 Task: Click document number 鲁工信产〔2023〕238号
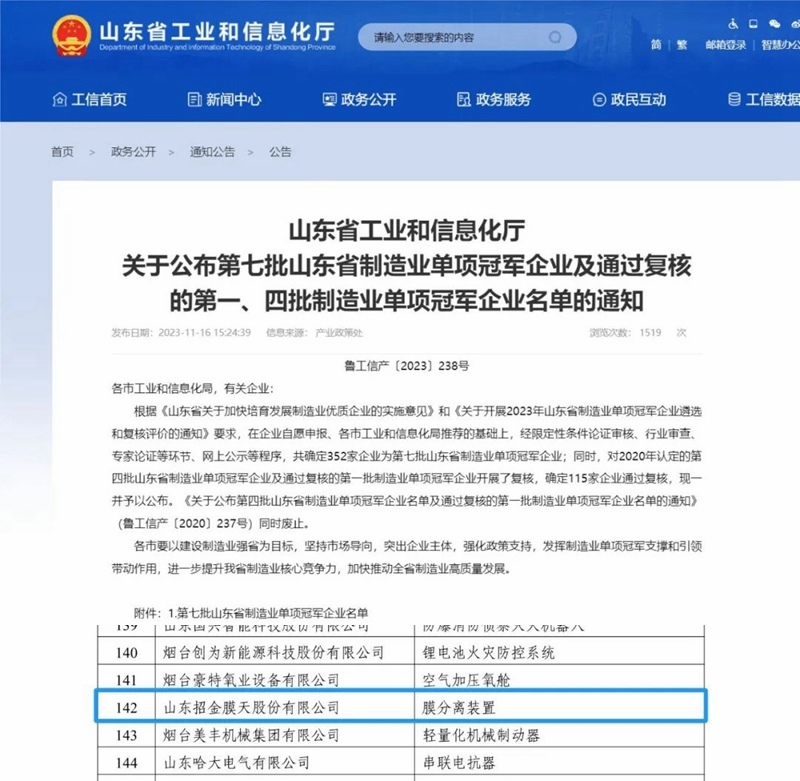[407, 366]
